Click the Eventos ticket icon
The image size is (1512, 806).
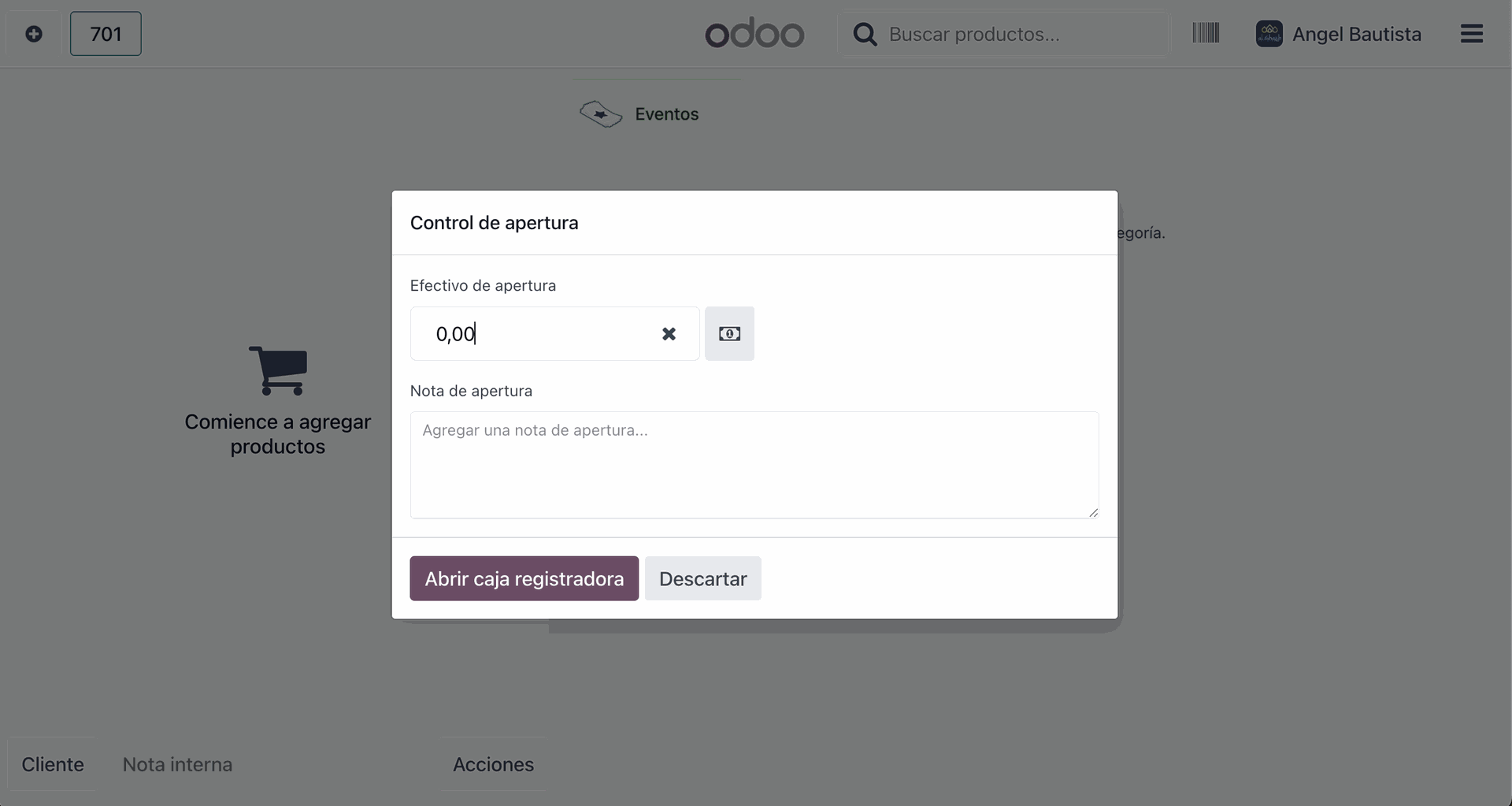tap(601, 114)
